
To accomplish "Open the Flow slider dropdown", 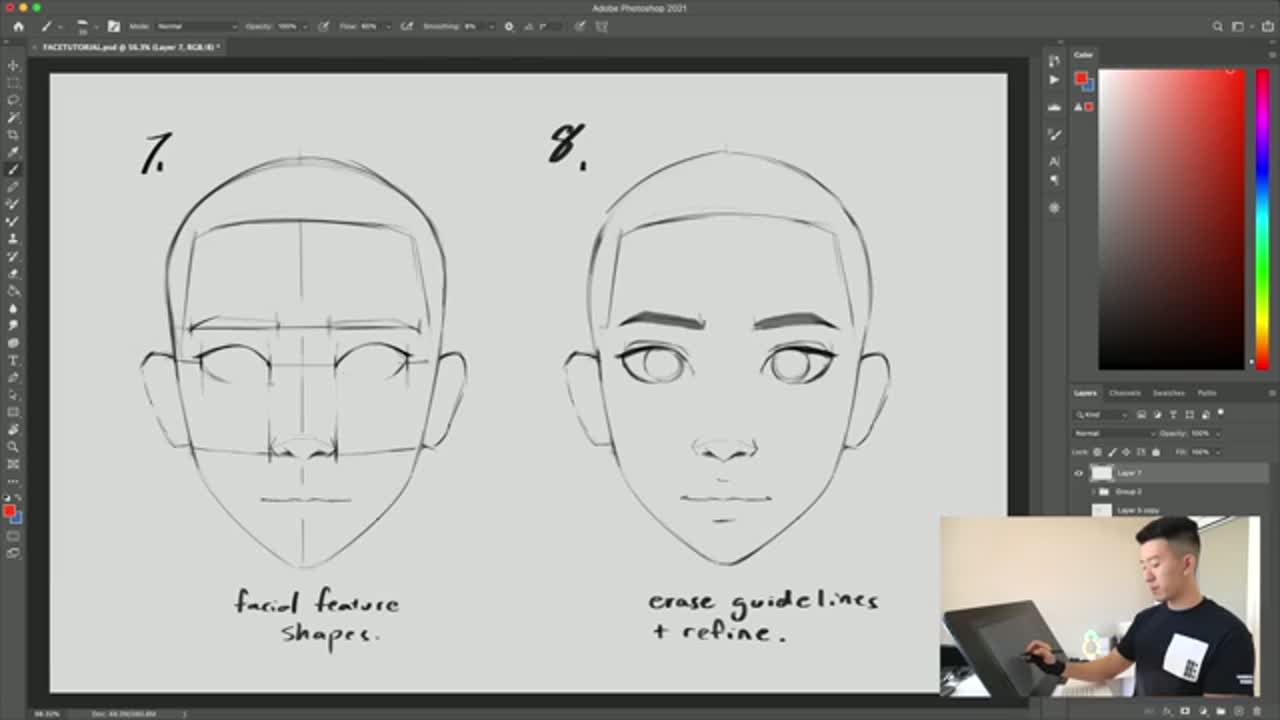I will [x=389, y=27].
